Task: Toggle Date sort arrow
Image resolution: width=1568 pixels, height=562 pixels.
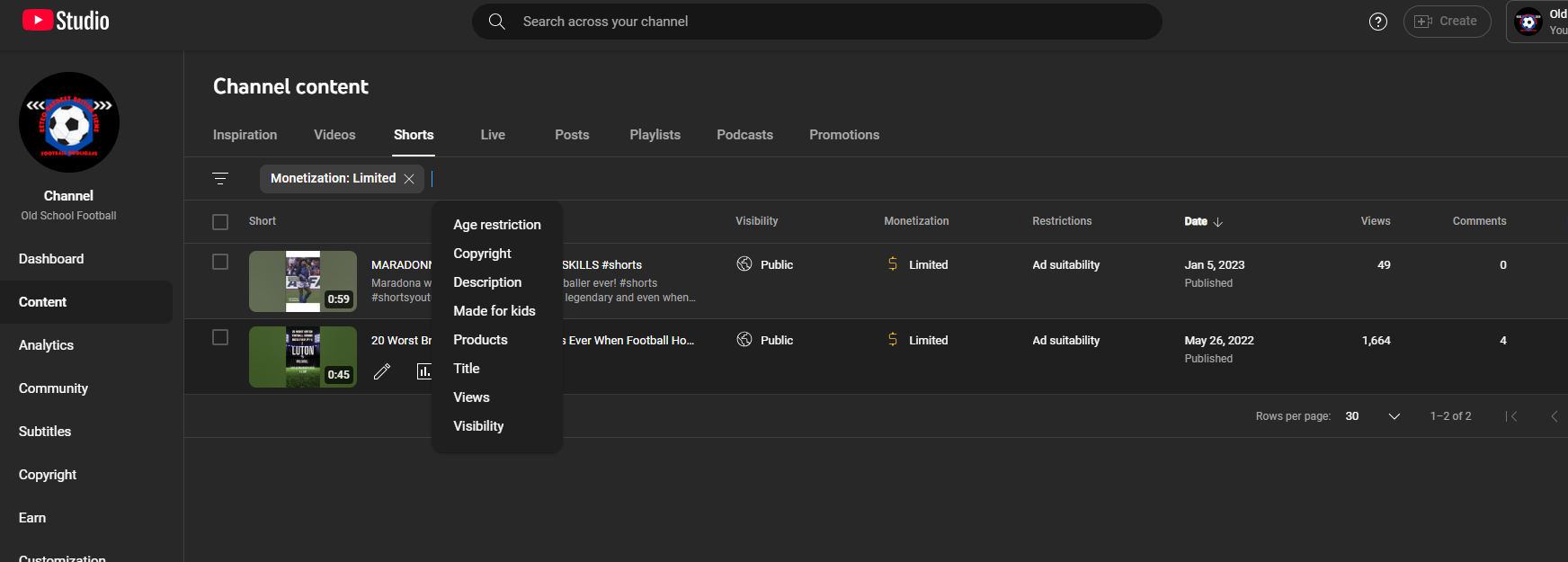Action: pos(1218,221)
